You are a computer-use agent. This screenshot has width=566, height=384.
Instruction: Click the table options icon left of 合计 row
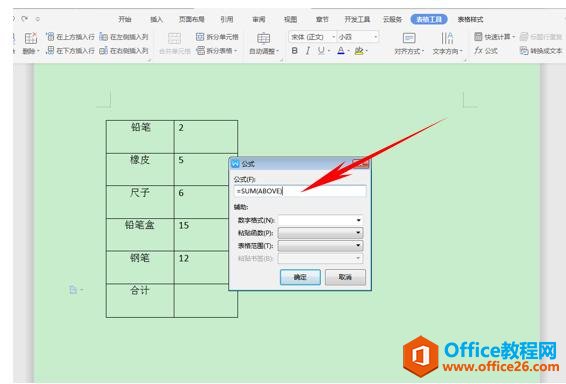point(73,289)
